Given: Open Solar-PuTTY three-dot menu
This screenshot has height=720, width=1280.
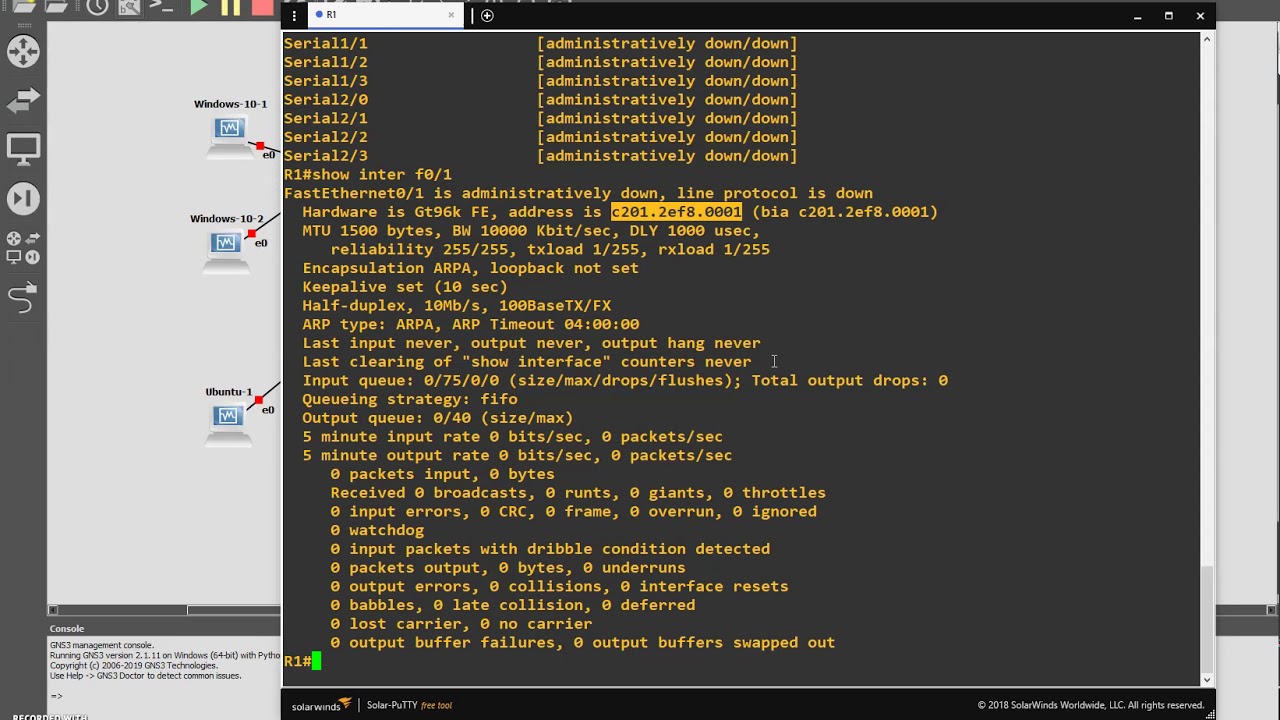Looking at the screenshot, I should point(294,16).
